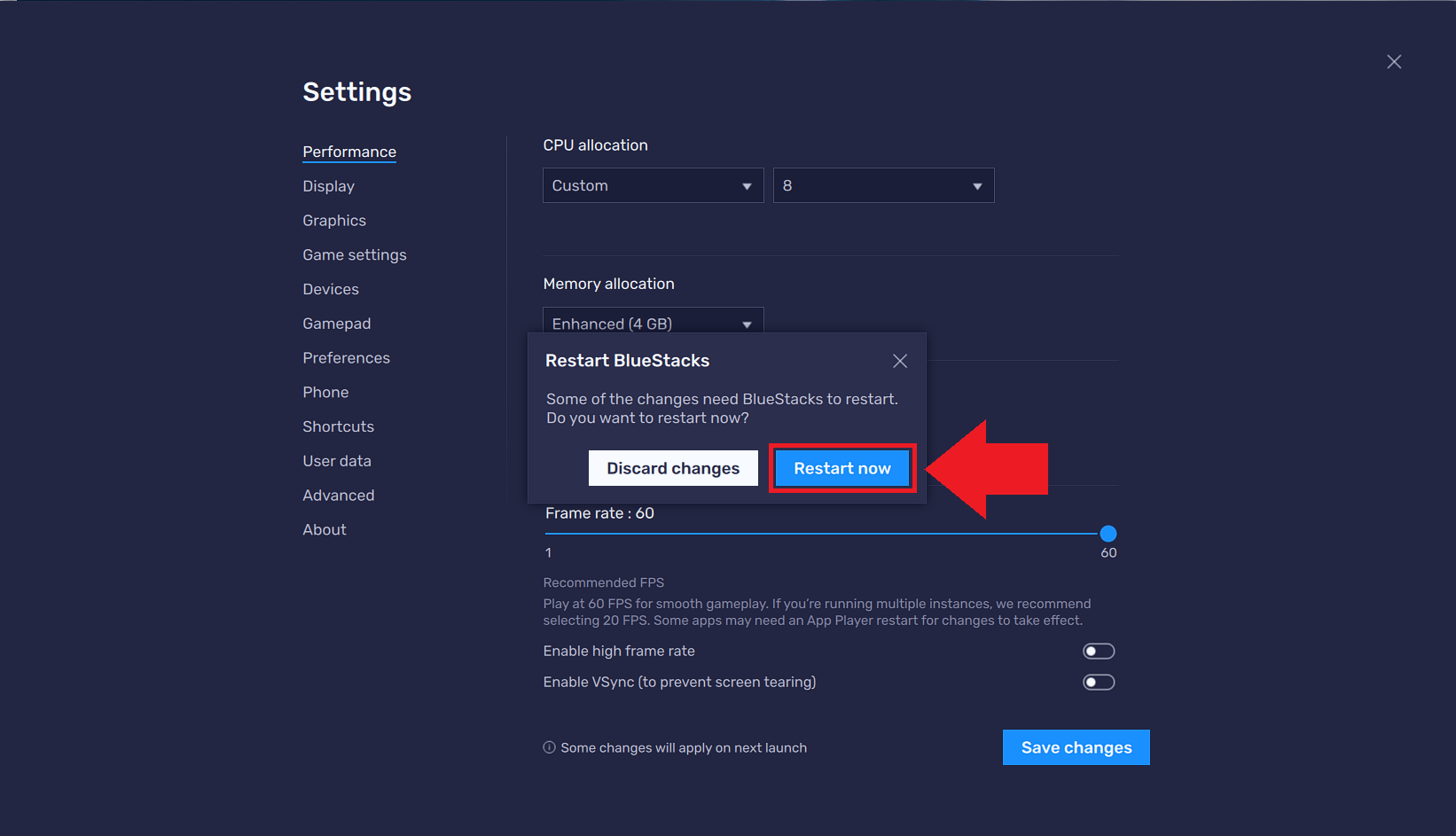Go to Game settings
Screen dimensions: 1456x836
(x=355, y=255)
